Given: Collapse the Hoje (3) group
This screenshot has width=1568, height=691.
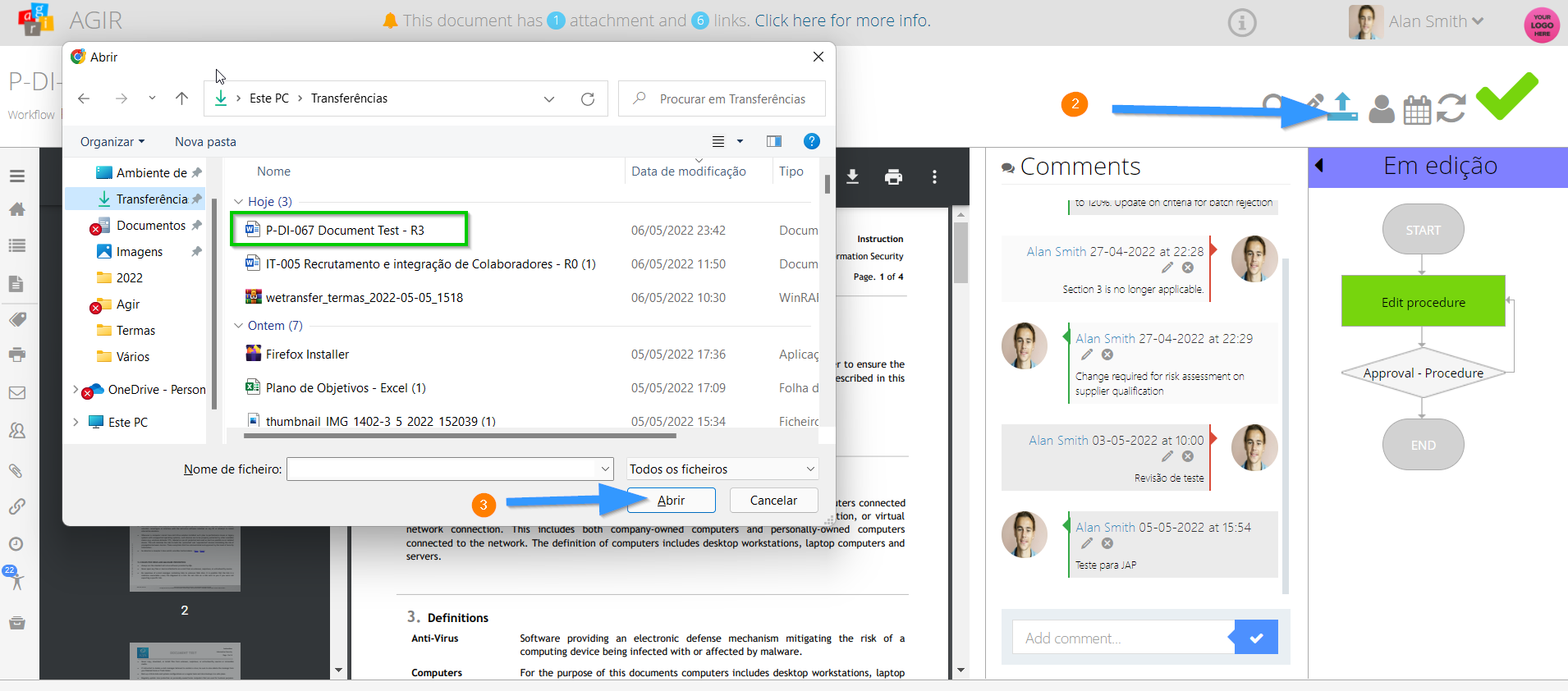Looking at the screenshot, I should [x=239, y=202].
